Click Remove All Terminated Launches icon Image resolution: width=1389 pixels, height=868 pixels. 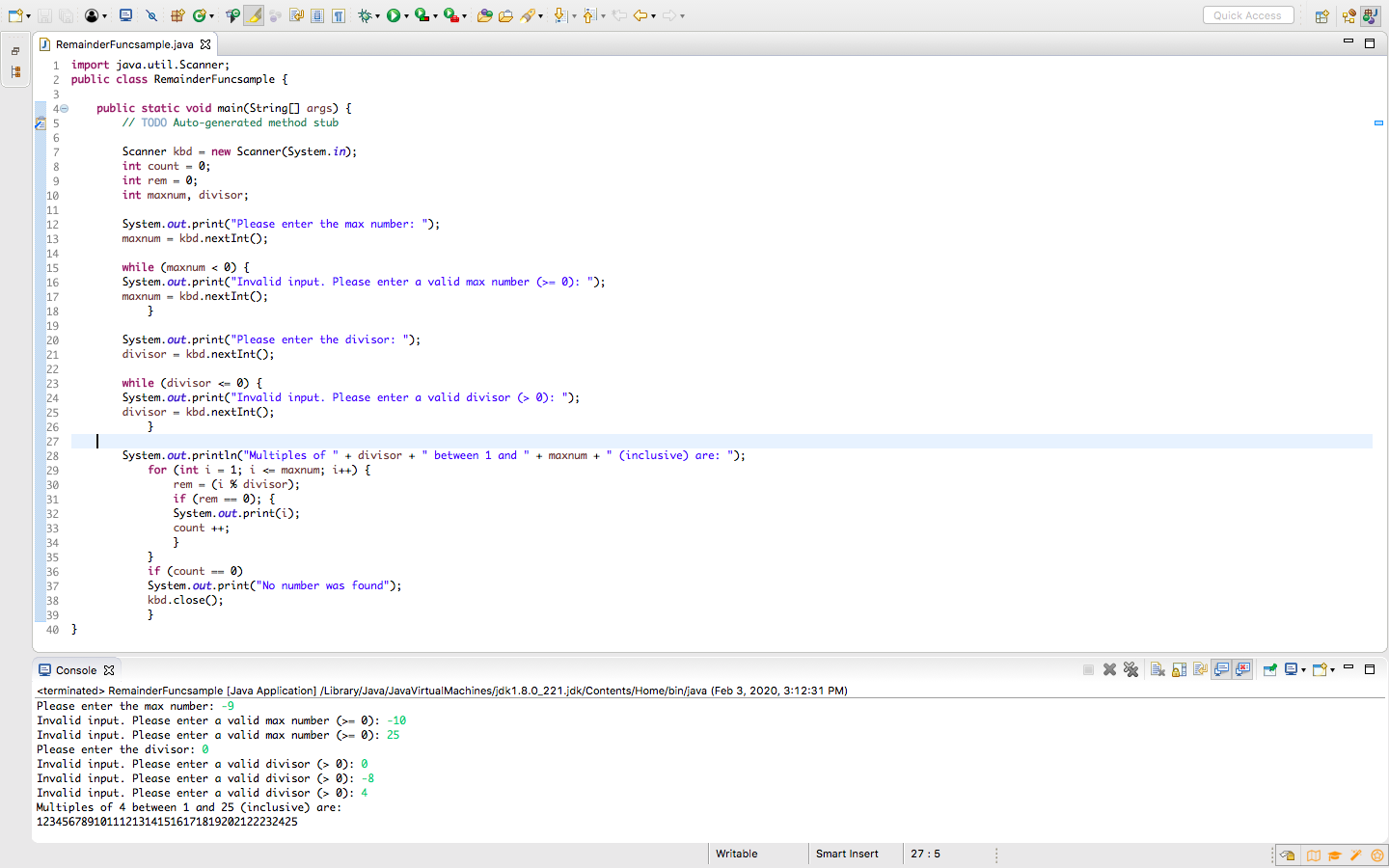(x=1130, y=669)
